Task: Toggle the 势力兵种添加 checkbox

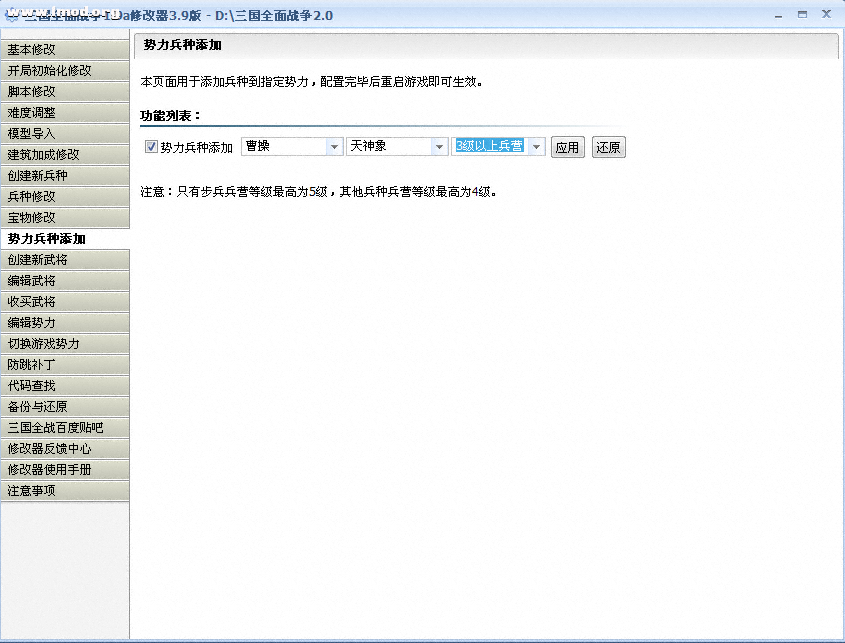Action: coord(152,147)
